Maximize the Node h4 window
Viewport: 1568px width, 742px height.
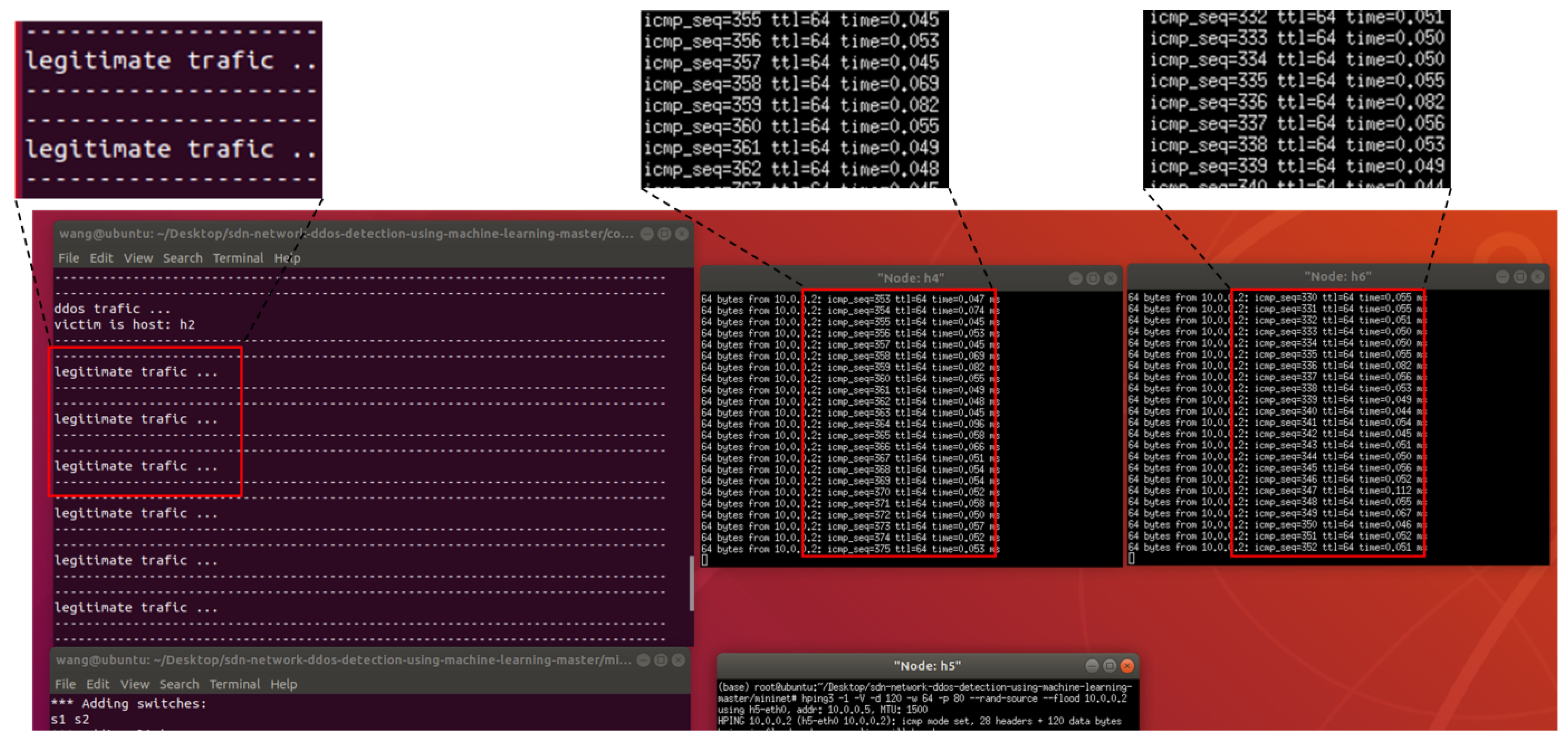[x=1093, y=278]
